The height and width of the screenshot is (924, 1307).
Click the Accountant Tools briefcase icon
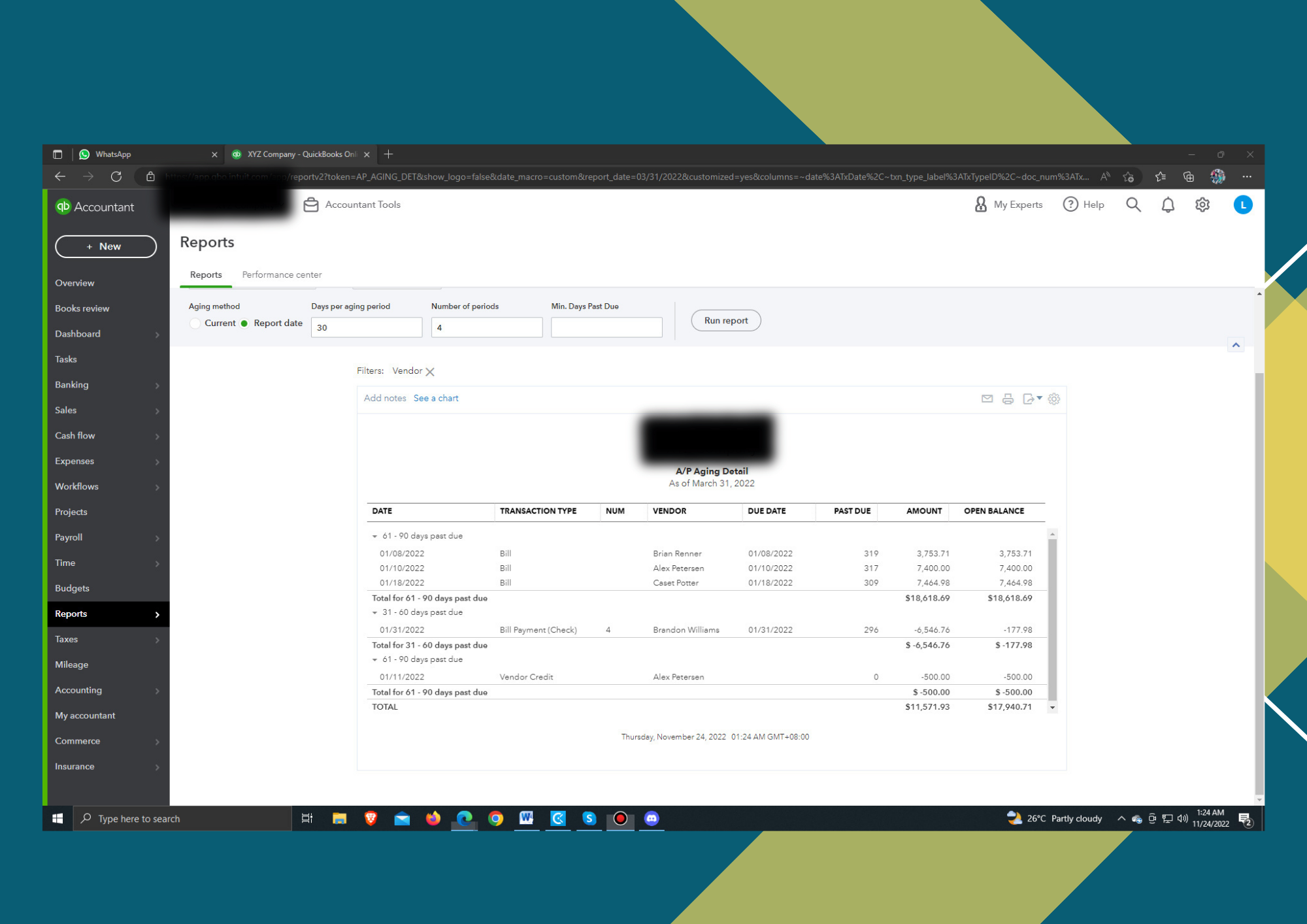point(311,205)
